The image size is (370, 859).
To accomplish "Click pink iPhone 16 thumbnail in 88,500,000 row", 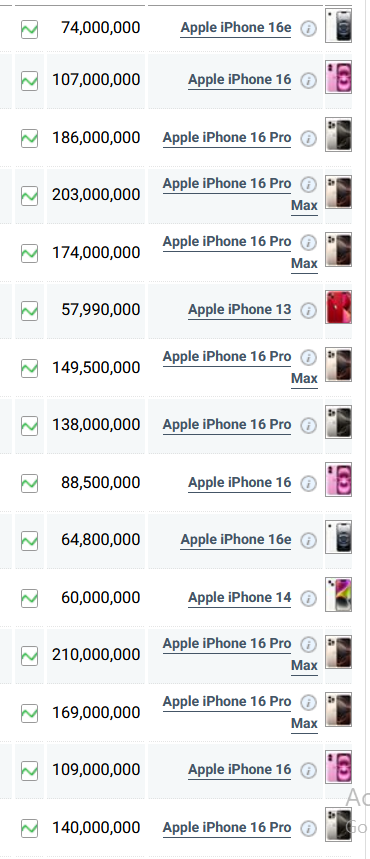I will point(338,479).
